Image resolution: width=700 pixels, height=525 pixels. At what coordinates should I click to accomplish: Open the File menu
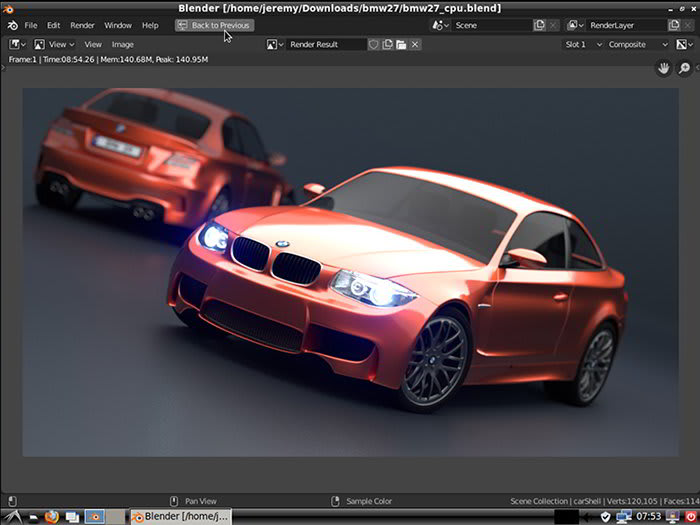point(31,25)
